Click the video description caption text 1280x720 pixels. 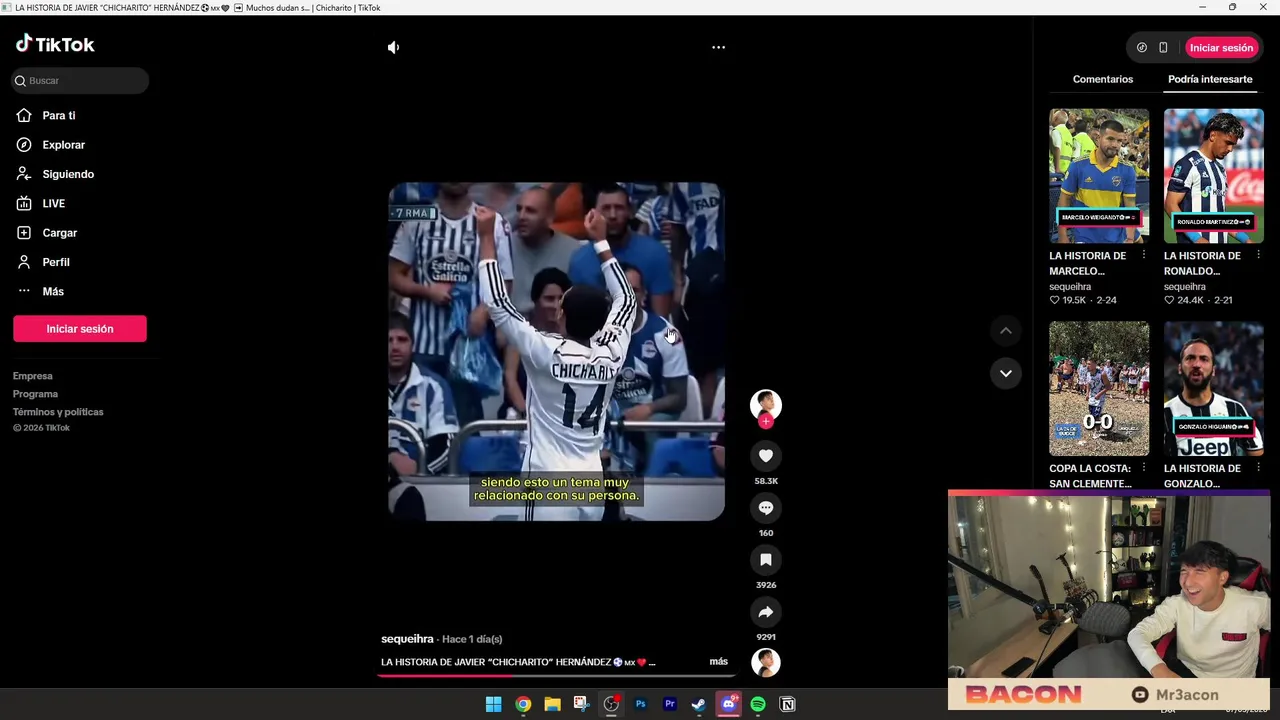(518, 662)
